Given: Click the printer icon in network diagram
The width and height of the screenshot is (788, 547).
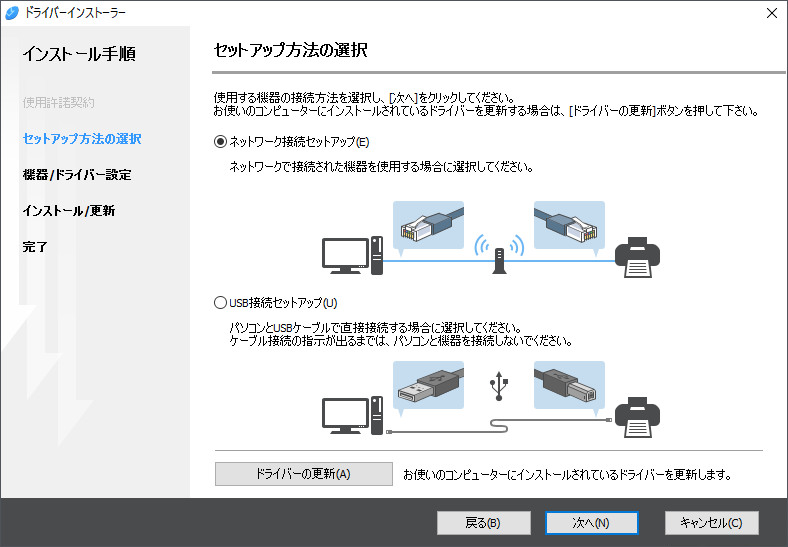Looking at the screenshot, I should tap(638, 258).
